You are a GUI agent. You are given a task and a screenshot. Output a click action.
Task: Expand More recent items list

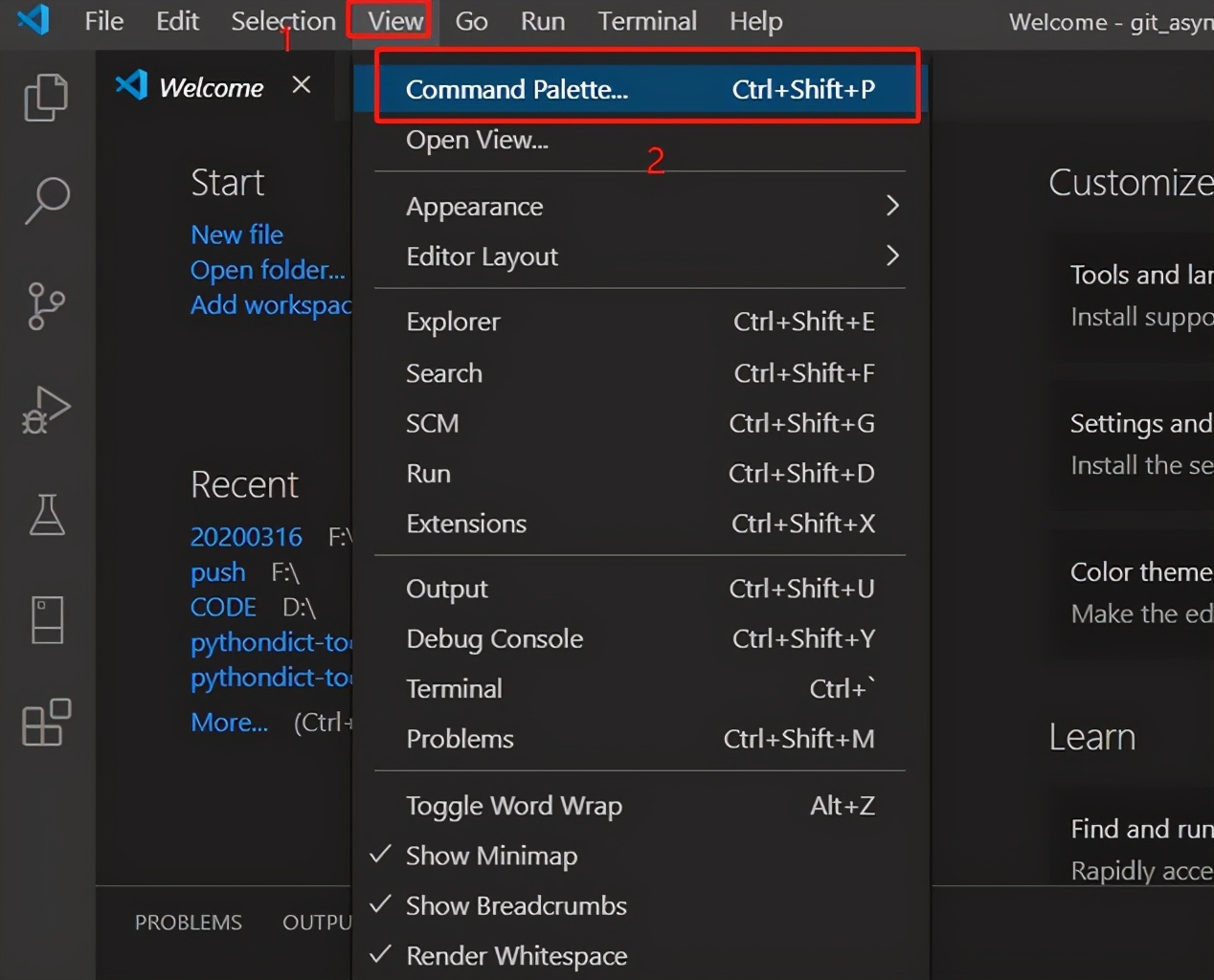(229, 722)
